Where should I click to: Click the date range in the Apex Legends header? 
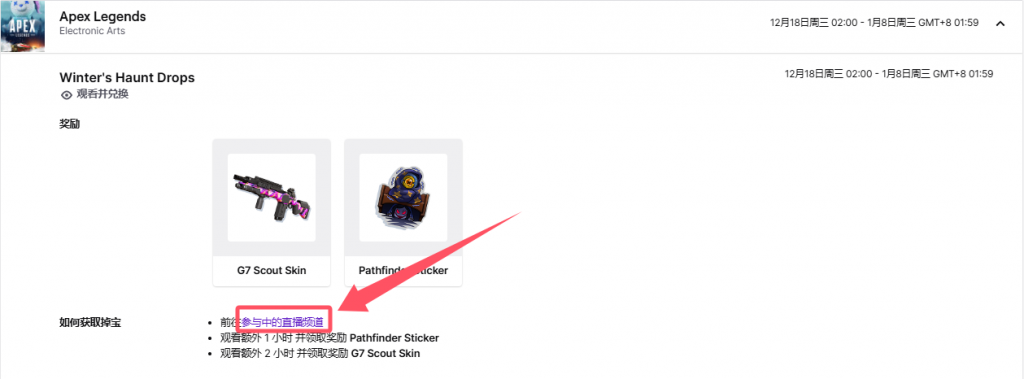[874, 23]
